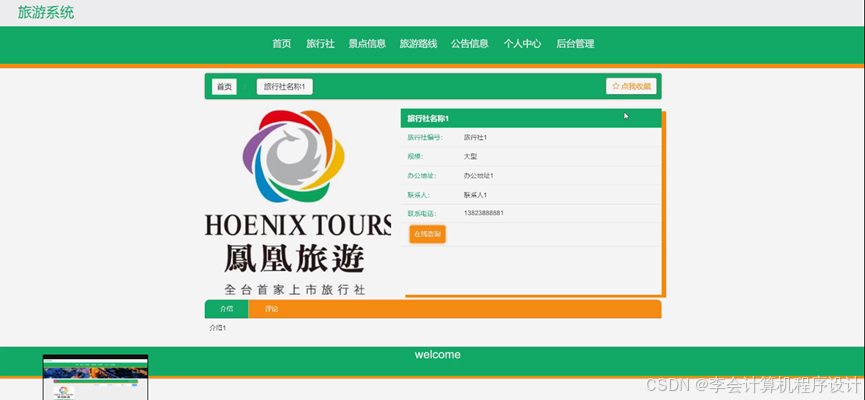Click the 旅游系统 site title
This screenshot has width=865, height=400.
(x=46, y=13)
